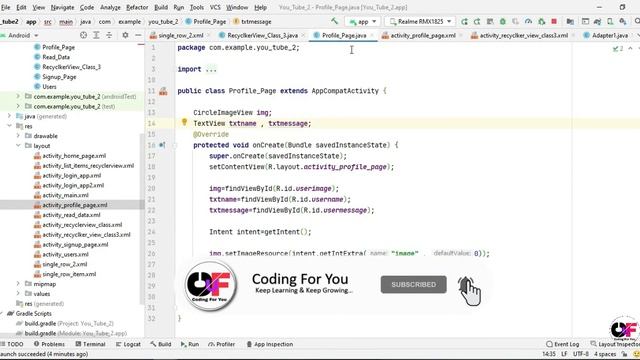Close the single_row_2.xml tab
The image size is (640, 360).
tap(208, 36)
